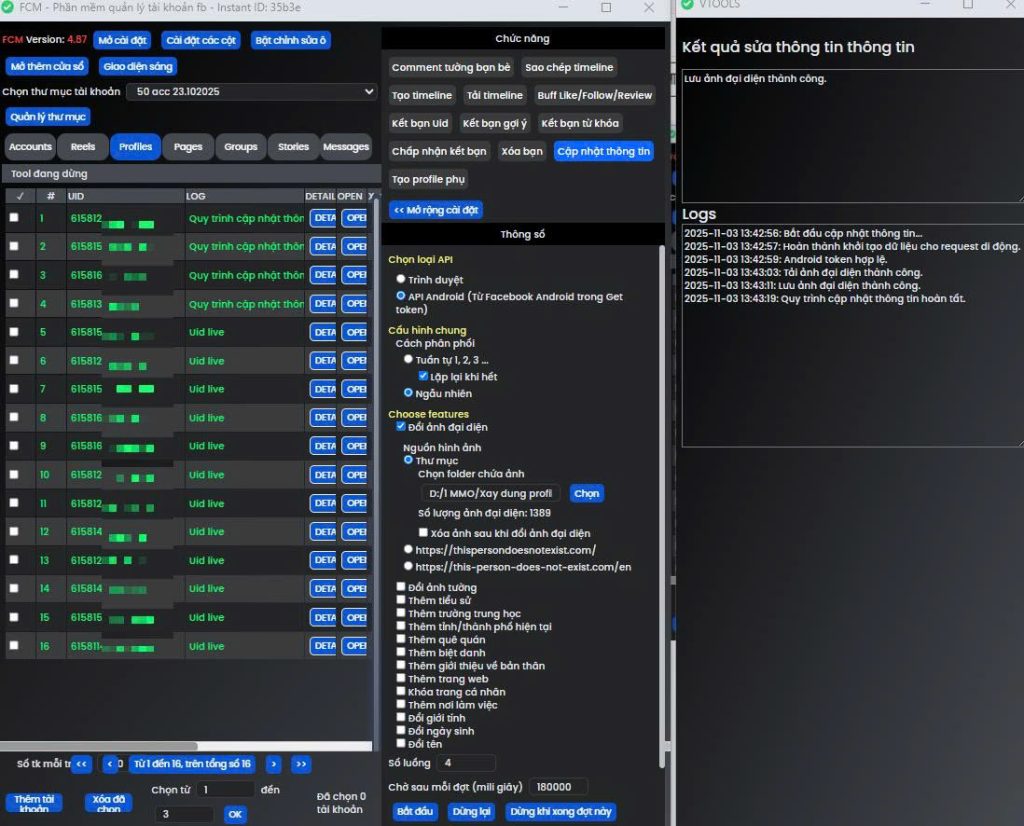Toggle Xóa ảnh sau khi đổi ảnh đại diện
This screenshot has width=1024, height=826.
click(x=424, y=533)
